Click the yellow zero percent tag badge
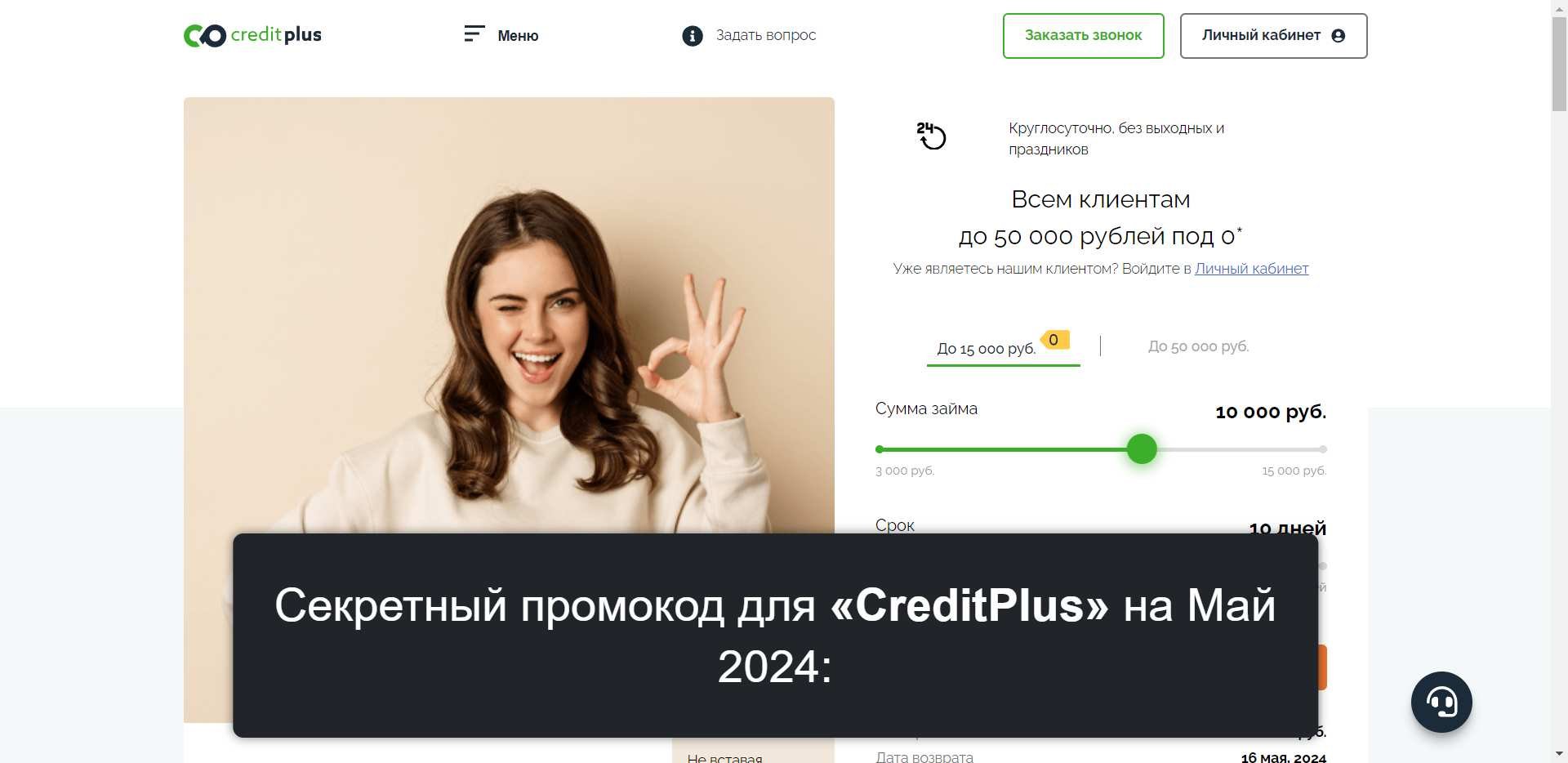Screen dimensions: 1568x763 pos(1054,340)
